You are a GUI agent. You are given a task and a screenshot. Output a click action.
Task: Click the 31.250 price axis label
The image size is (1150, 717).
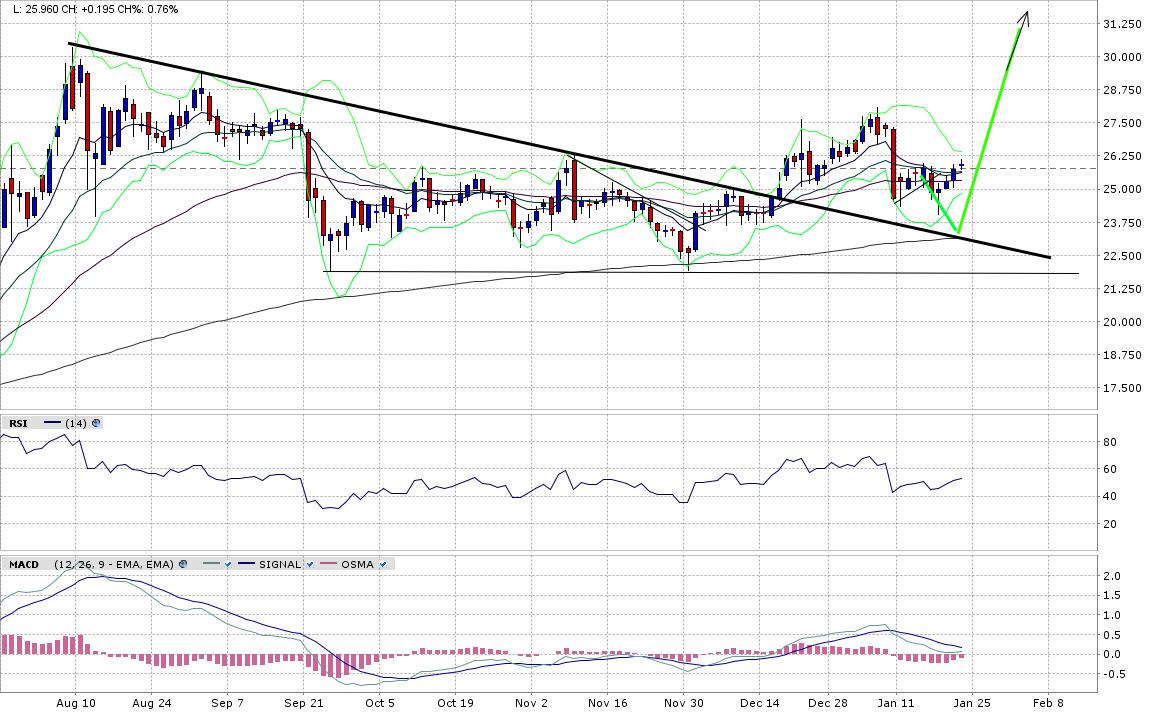[1122, 24]
